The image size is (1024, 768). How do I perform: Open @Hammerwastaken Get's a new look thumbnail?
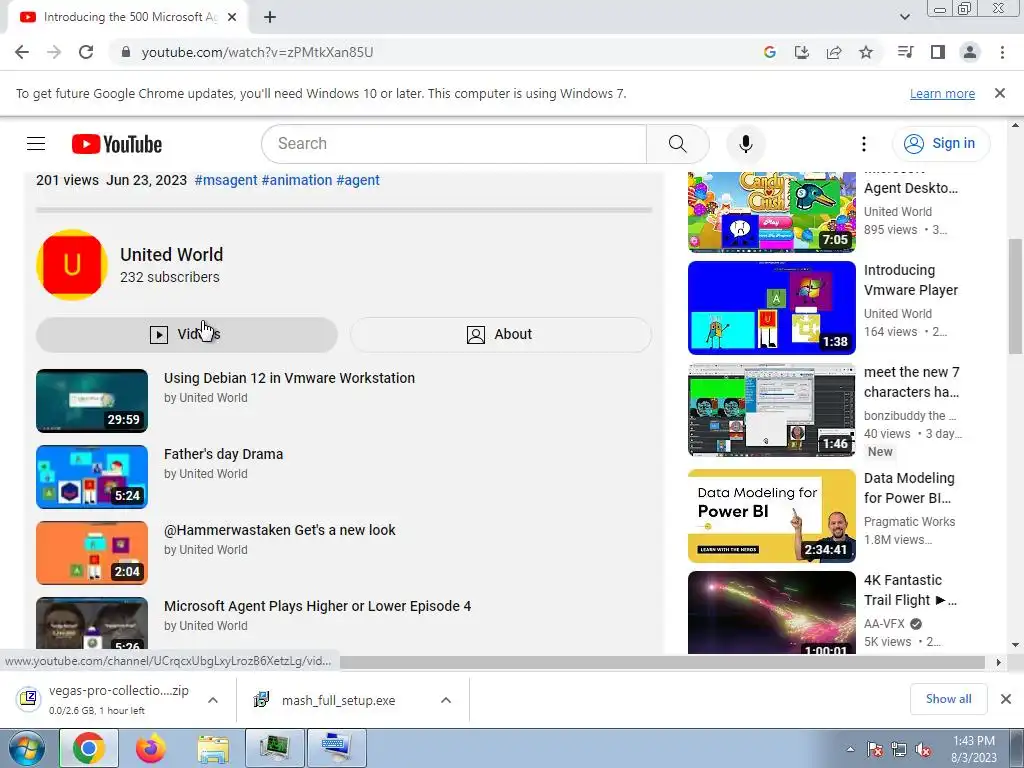click(x=92, y=553)
